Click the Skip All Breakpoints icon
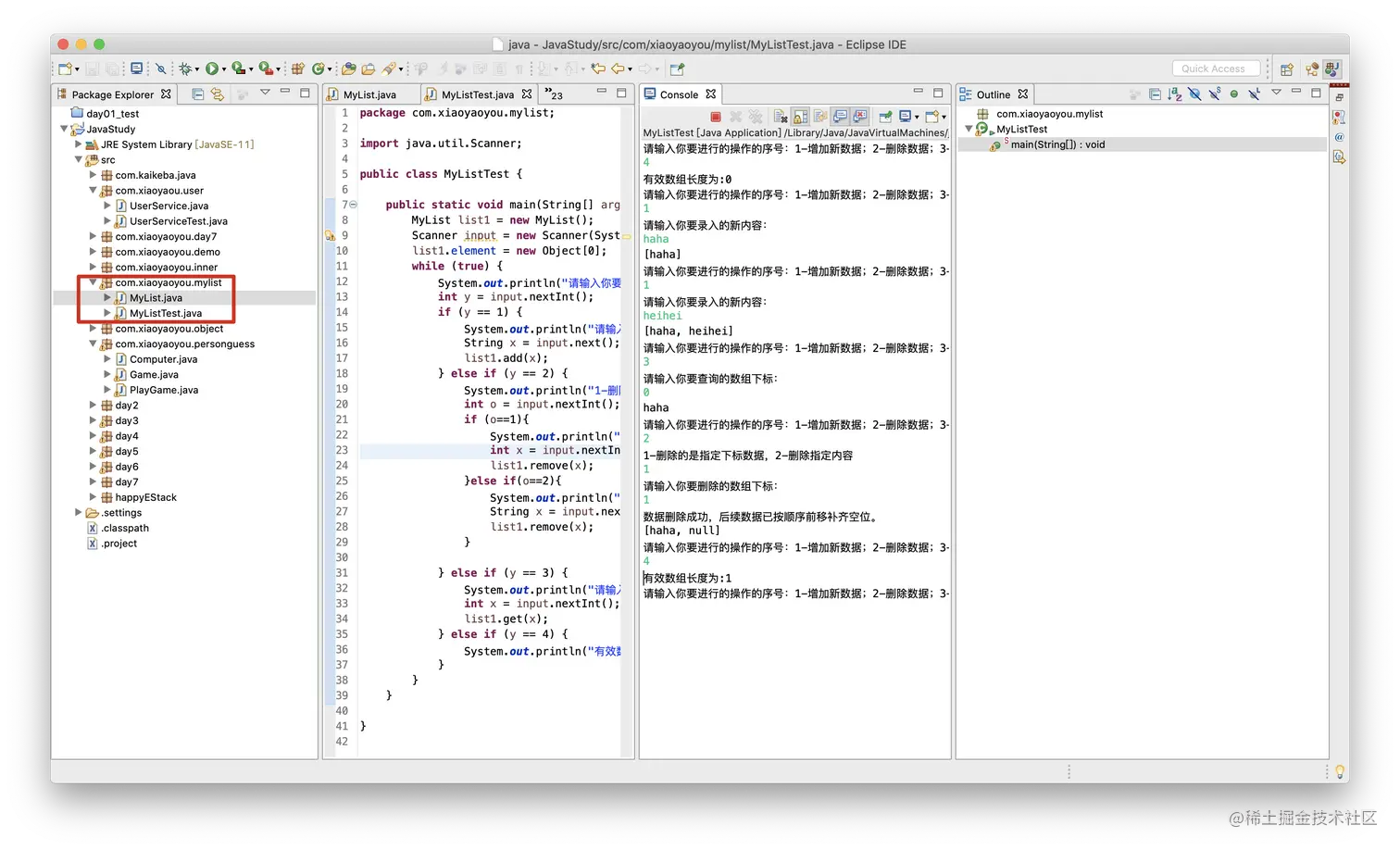This screenshot has height=850, width=1400. click(x=160, y=69)
